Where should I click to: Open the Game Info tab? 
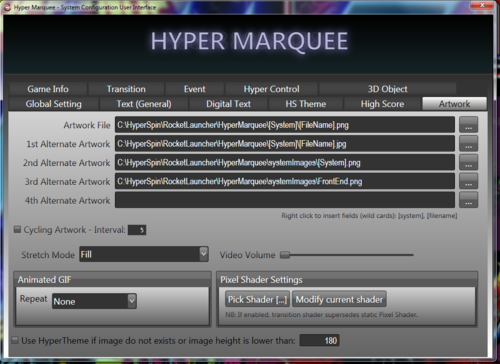48,89
